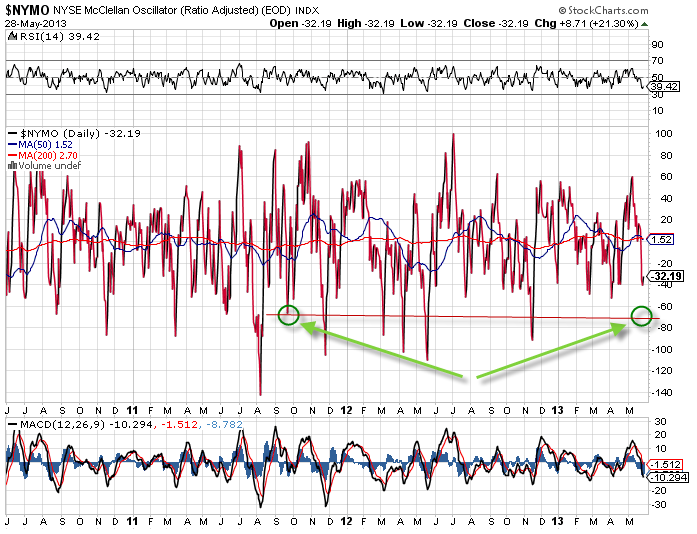The width and height of the screenshot is (697, 534).
Task: Click the Volume undef legend text
Action: [50, 165]
